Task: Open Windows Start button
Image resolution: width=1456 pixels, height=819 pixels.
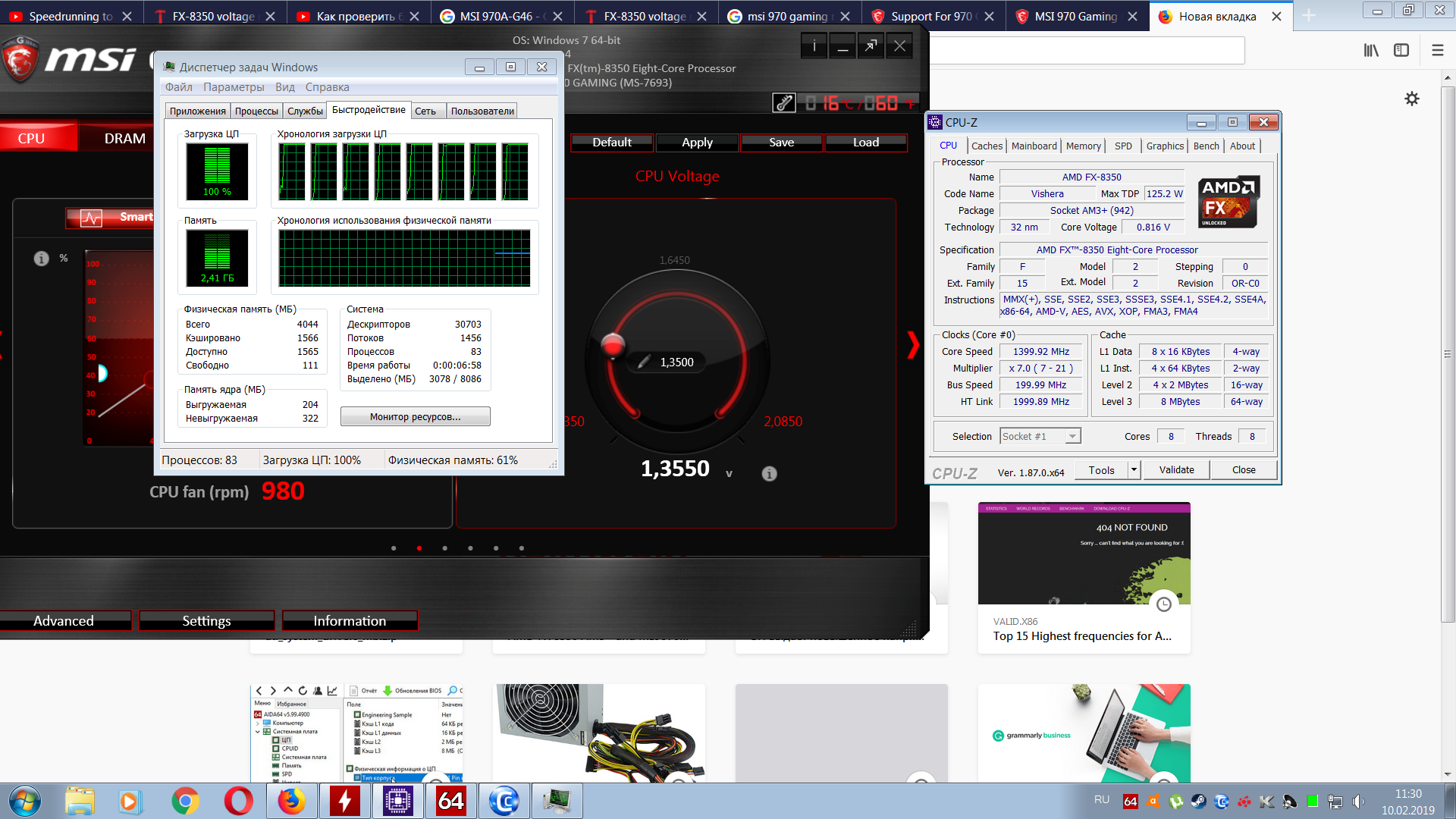Action: point(26,801)
